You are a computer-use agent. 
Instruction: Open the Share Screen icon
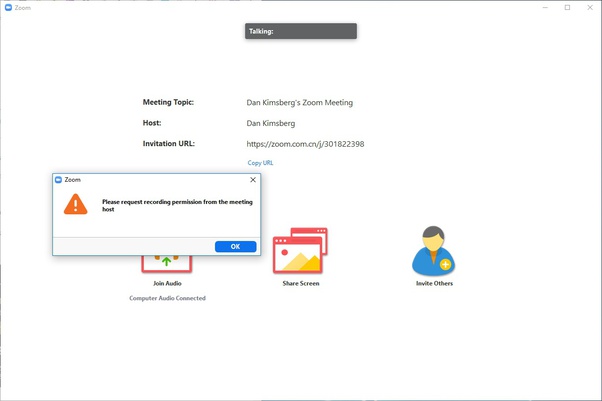tap(300, 250)
